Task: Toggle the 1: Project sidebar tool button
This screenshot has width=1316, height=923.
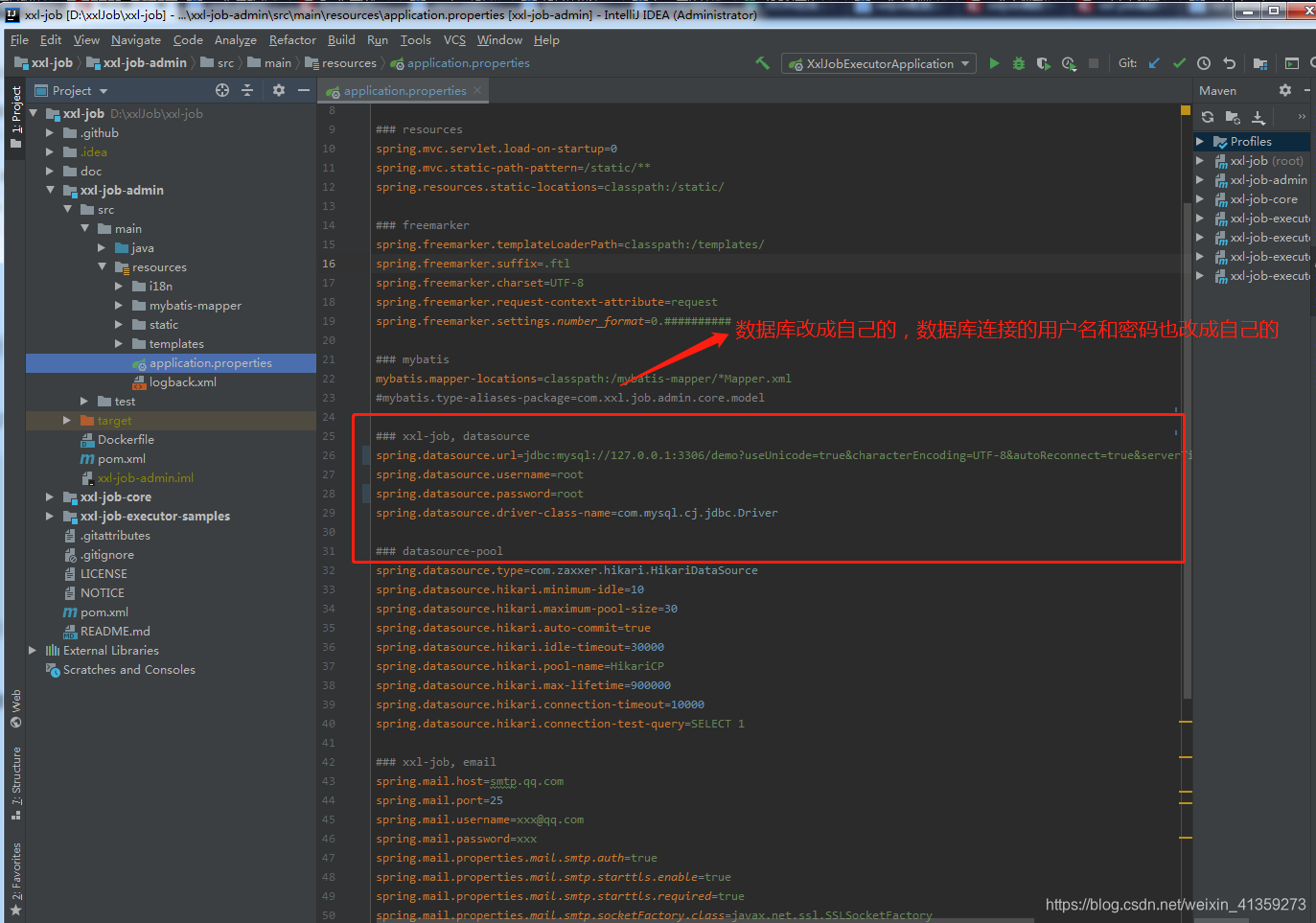Action: pyautogui.click(x=15, y=116)
